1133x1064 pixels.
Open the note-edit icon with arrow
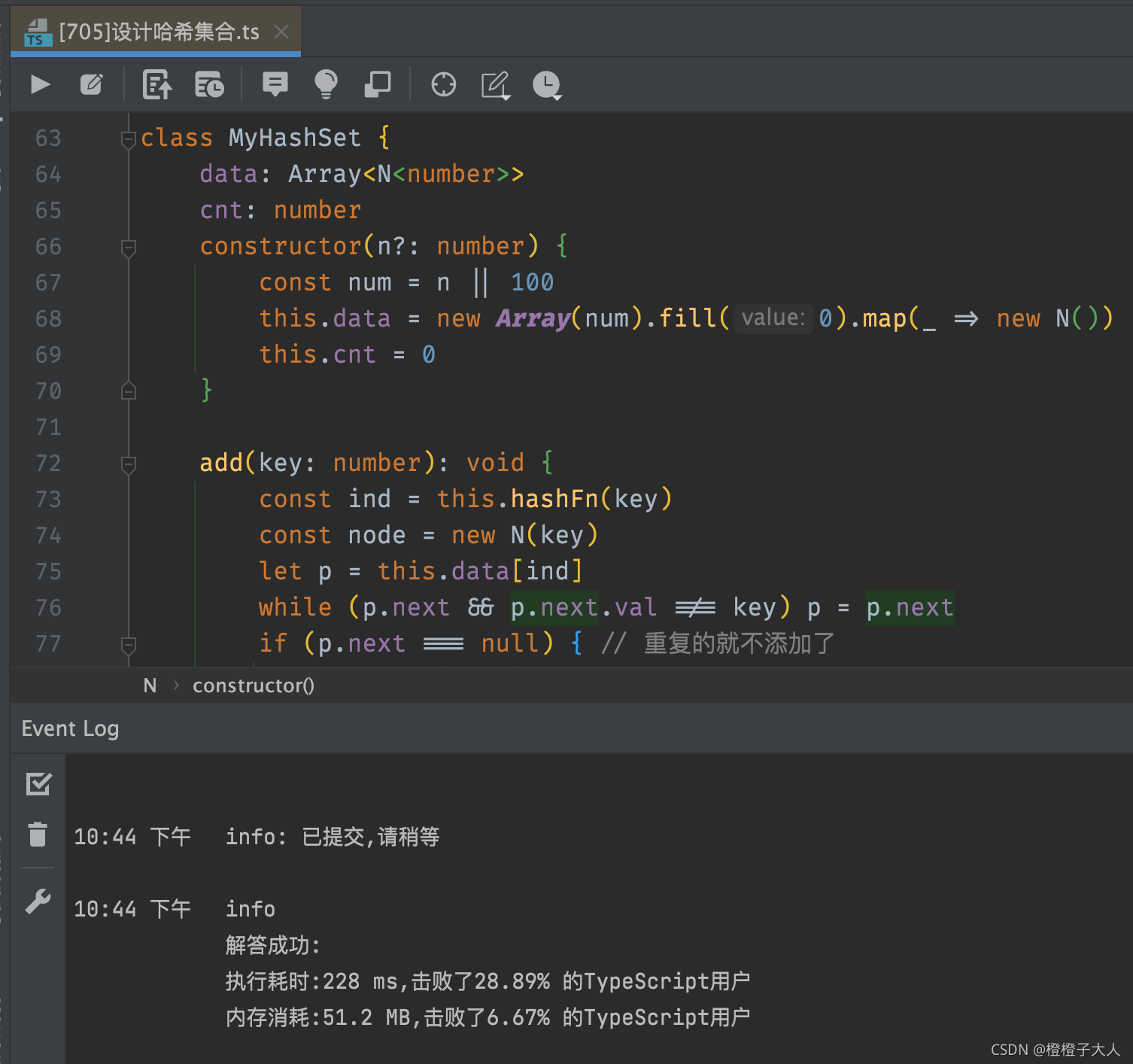496,85
